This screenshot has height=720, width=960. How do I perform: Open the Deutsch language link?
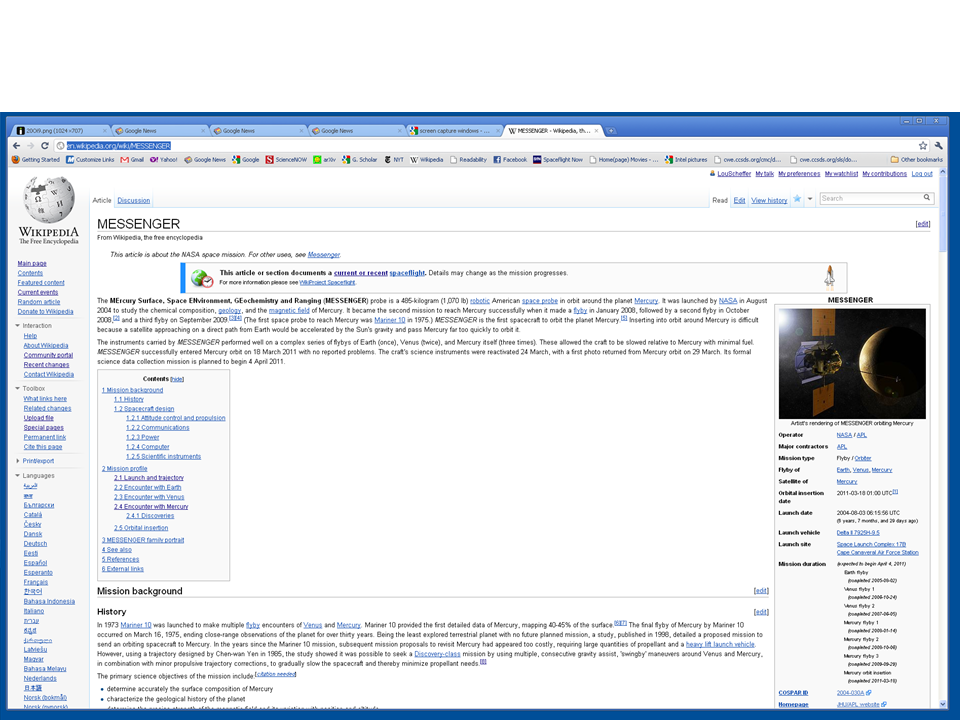[35, 544]
